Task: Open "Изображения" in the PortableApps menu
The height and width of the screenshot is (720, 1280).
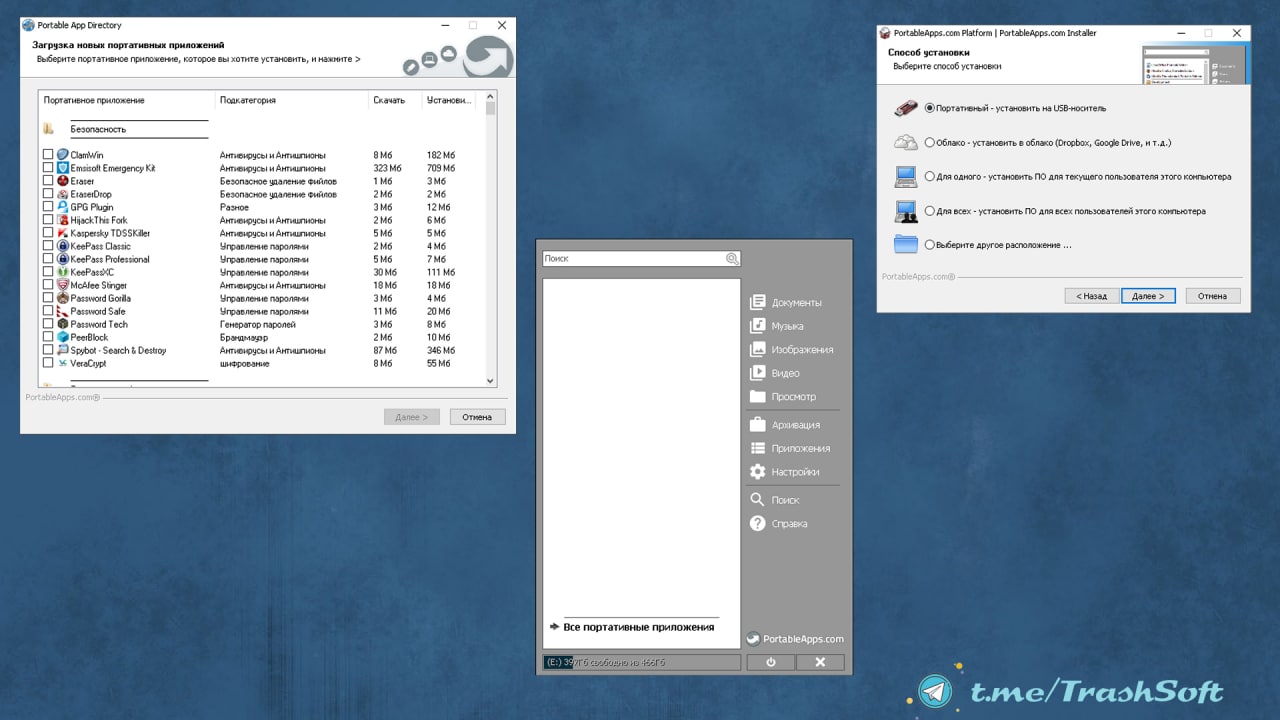Action: (794, 350)
